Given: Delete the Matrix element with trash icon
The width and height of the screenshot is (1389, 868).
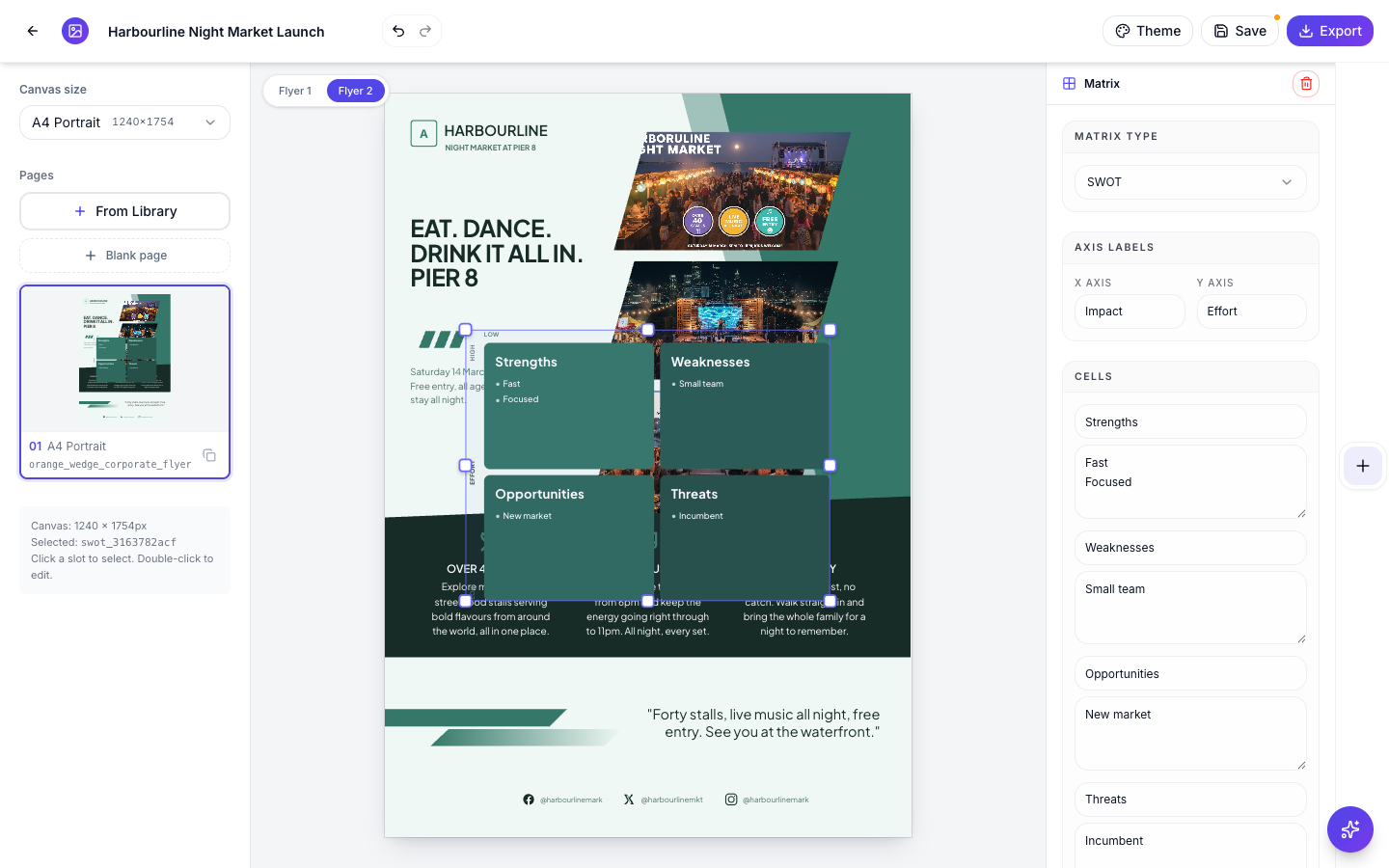Looking at the screenshot, I should [x=1306, y=84].
